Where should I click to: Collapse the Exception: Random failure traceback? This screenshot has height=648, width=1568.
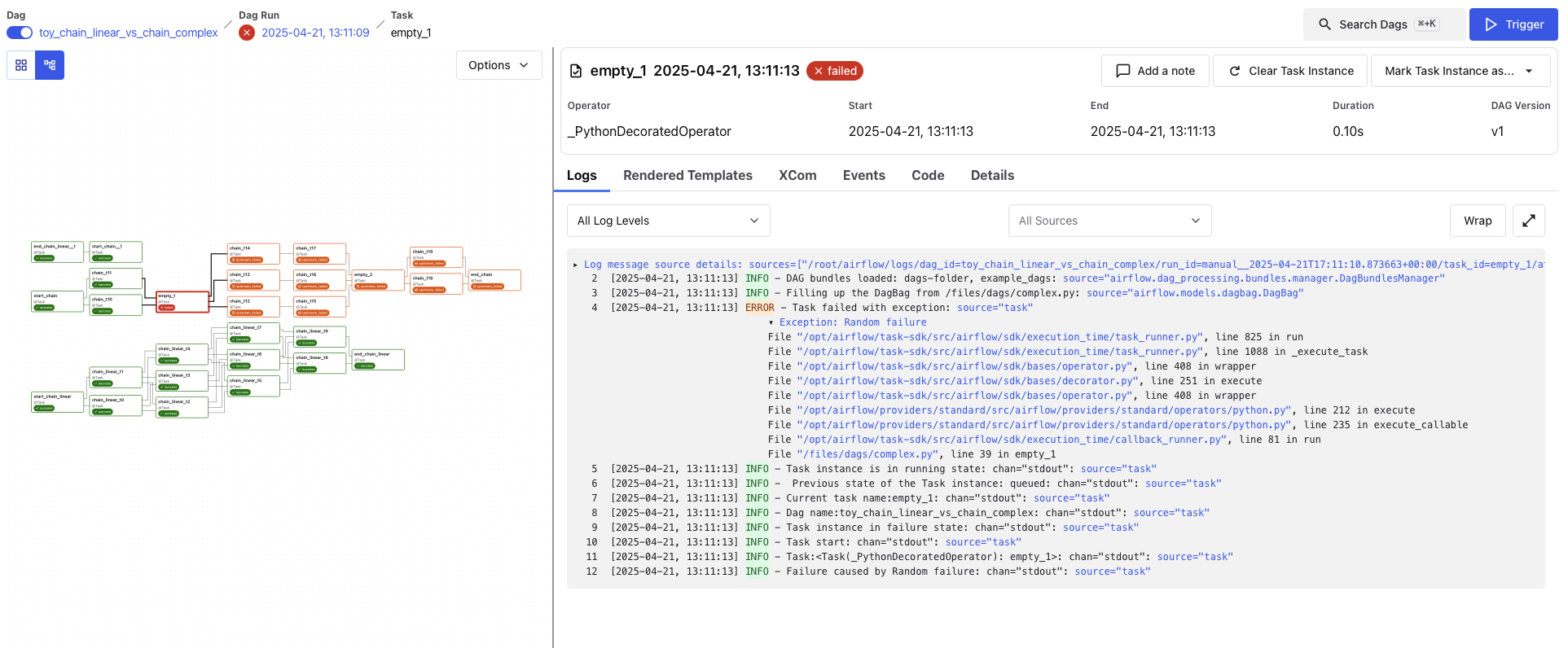click(771, 322)
